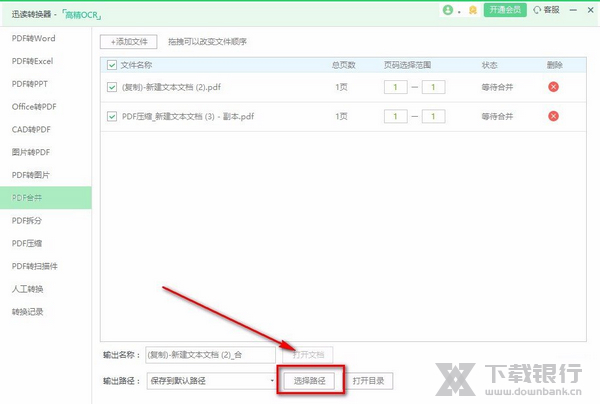Open 图片转PDF section
600x404 pixels.
(31, 152)
